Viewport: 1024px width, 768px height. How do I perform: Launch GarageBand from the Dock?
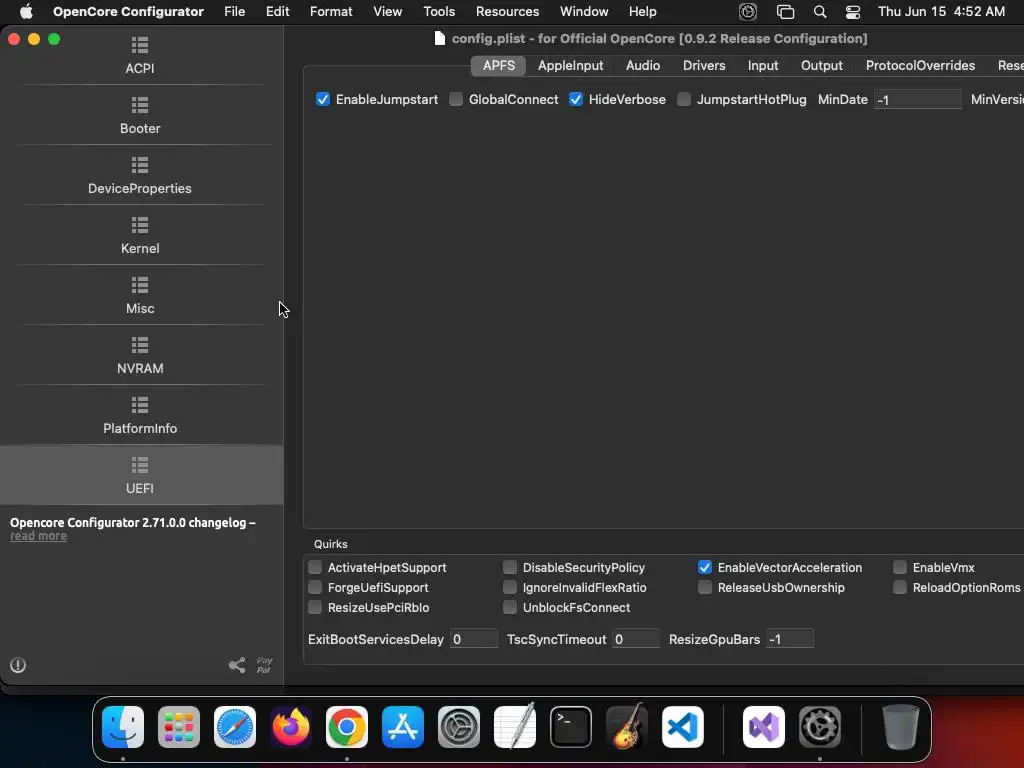[627, 727]
